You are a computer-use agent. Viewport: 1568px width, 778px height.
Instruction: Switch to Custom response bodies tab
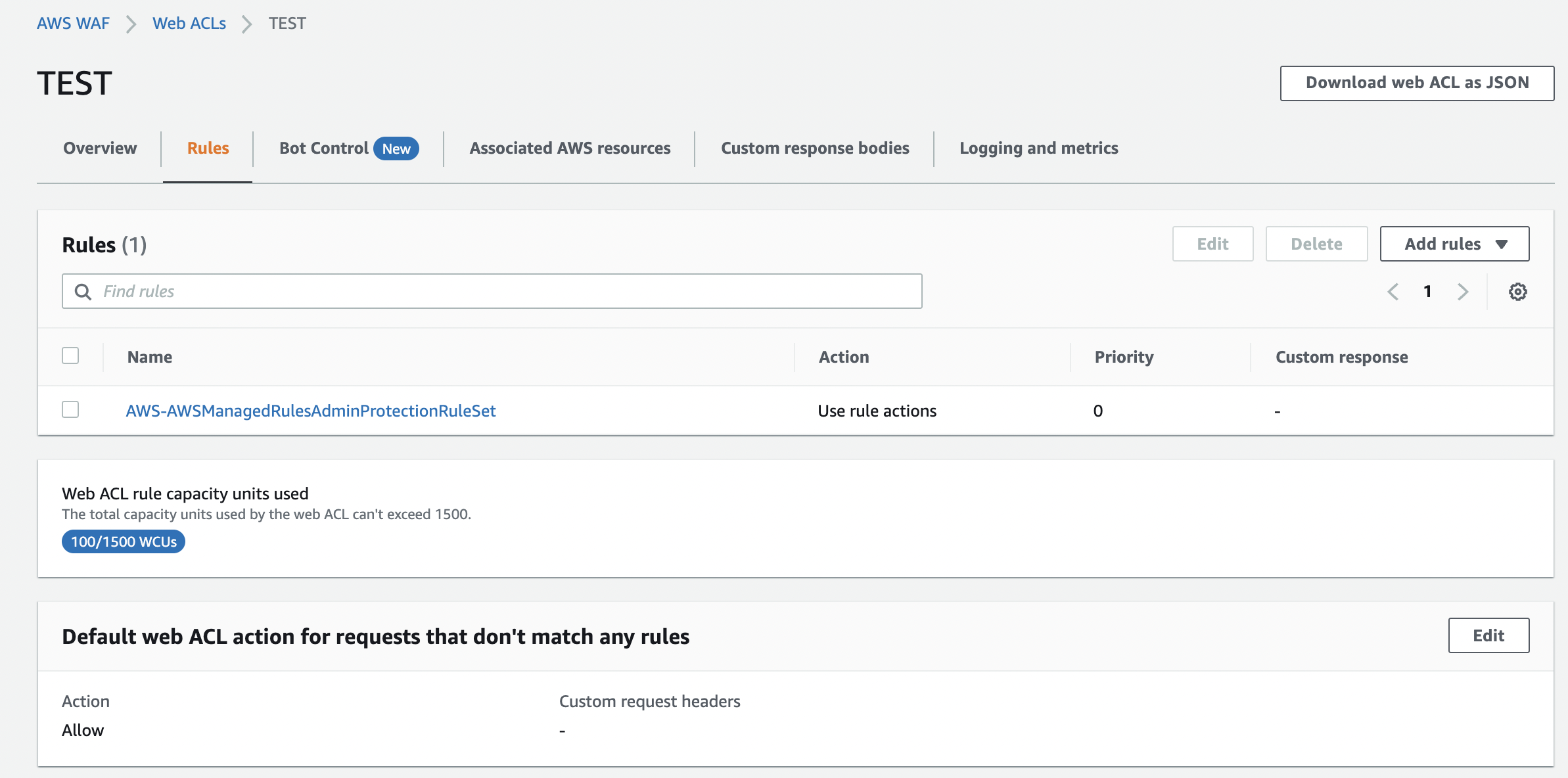pyautogui.click(x=815, y=148)
